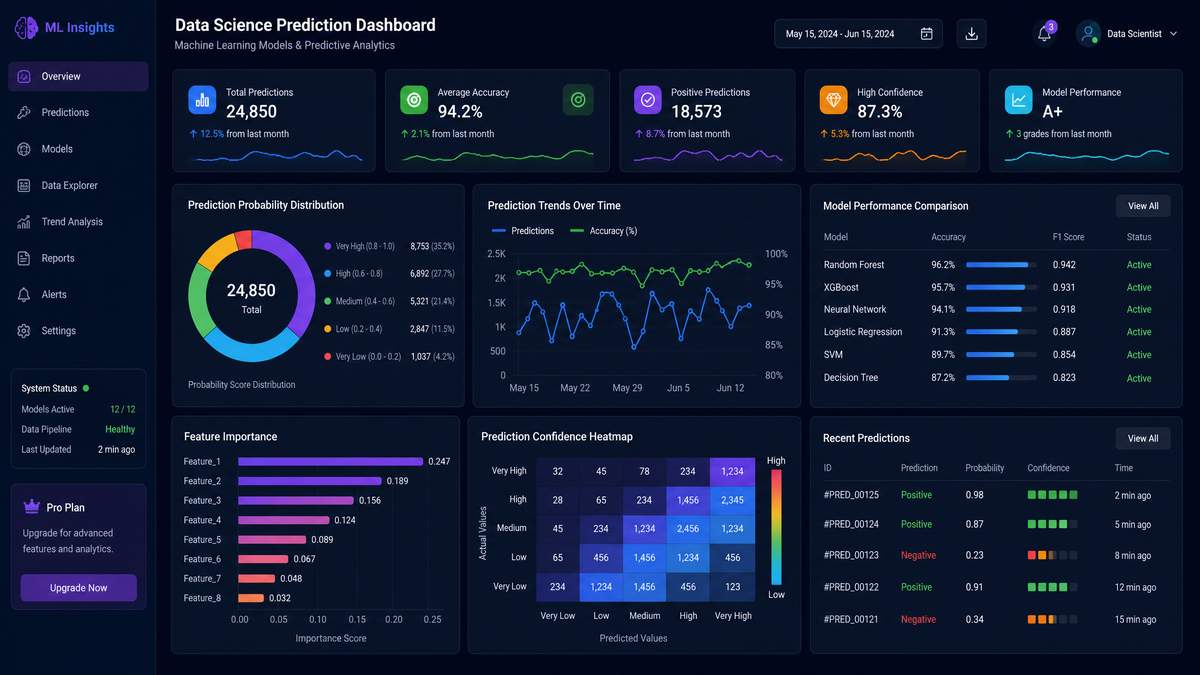Screen dimensions: 1200x675
Task: Toggle Predictions series in trends legend
Action: [522, 231]
